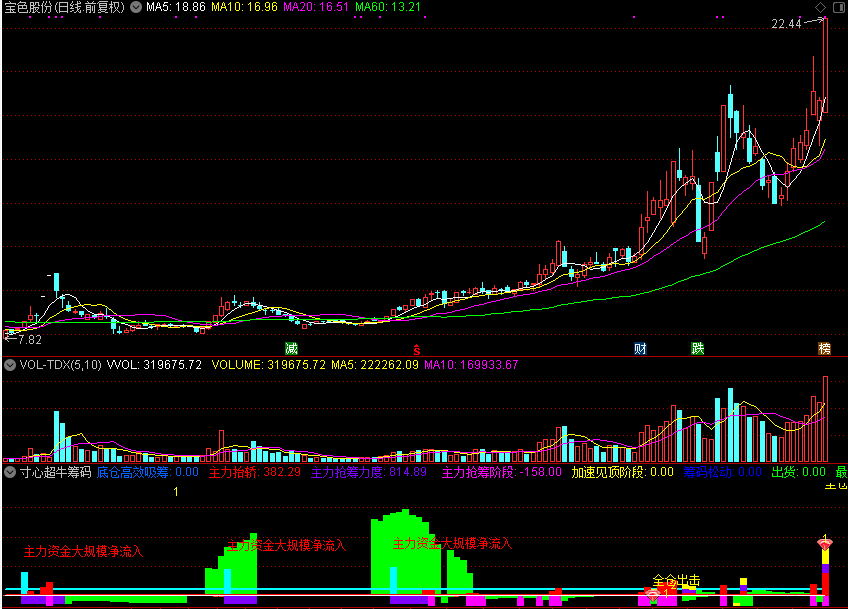Click the 主力抢筹力度 indicator label

click(369, 472)
